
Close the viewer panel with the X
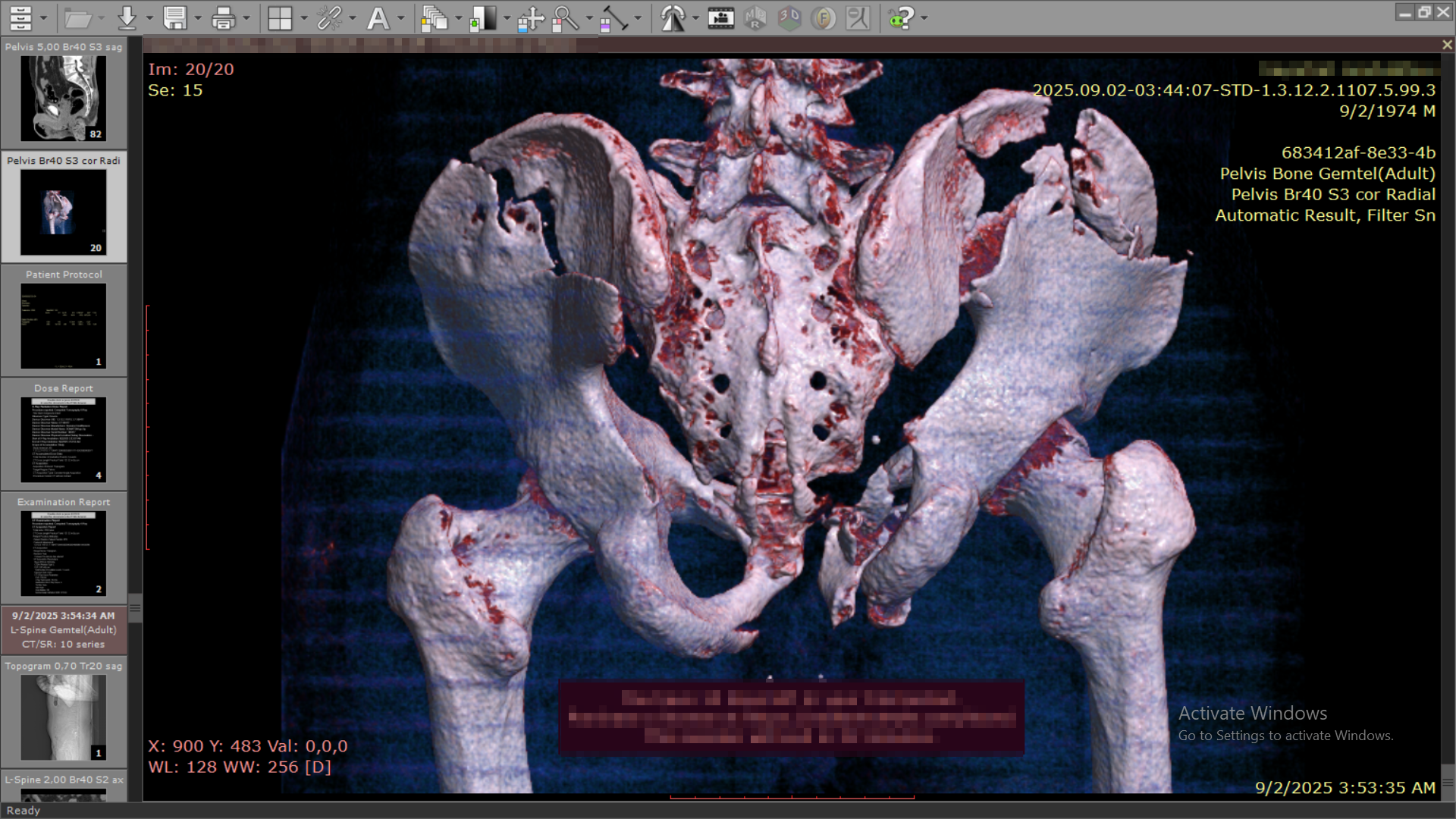(1447, 45)
